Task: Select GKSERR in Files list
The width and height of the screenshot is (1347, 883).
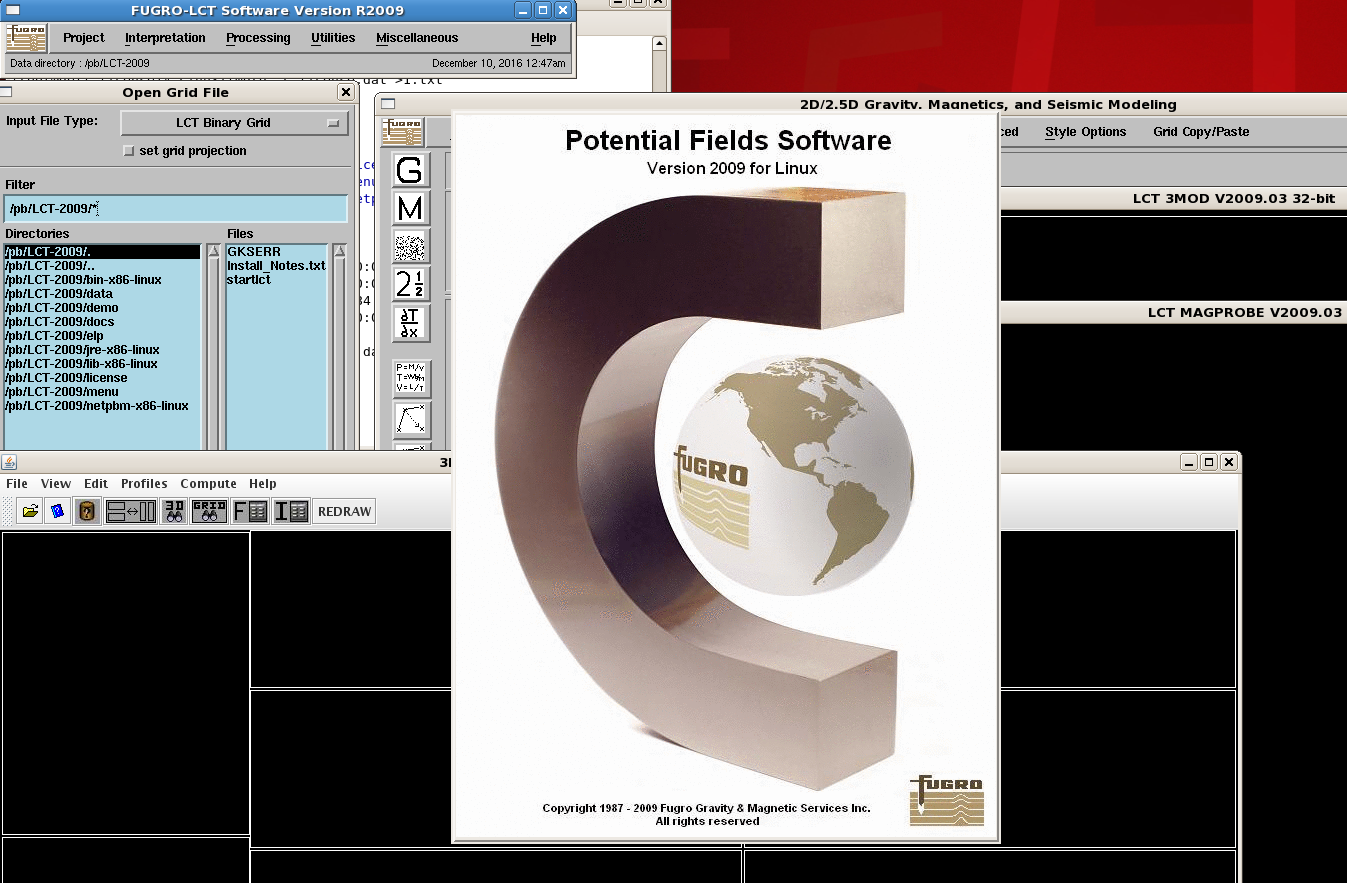Action: 276,252
